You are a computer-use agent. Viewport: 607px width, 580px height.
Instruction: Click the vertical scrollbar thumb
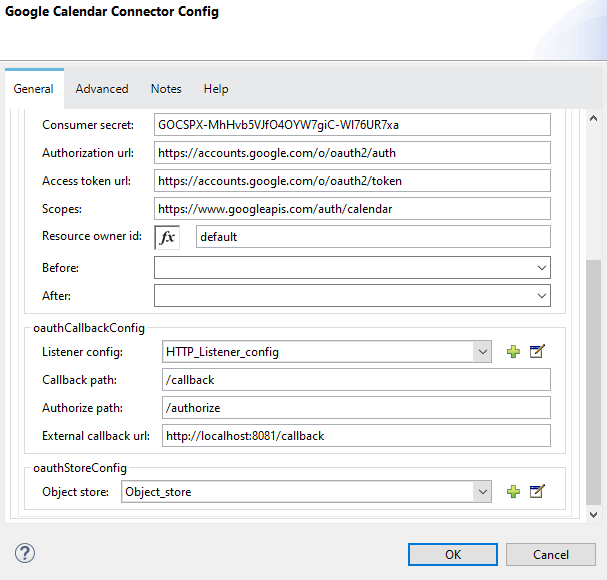click(x=593, y=383)
